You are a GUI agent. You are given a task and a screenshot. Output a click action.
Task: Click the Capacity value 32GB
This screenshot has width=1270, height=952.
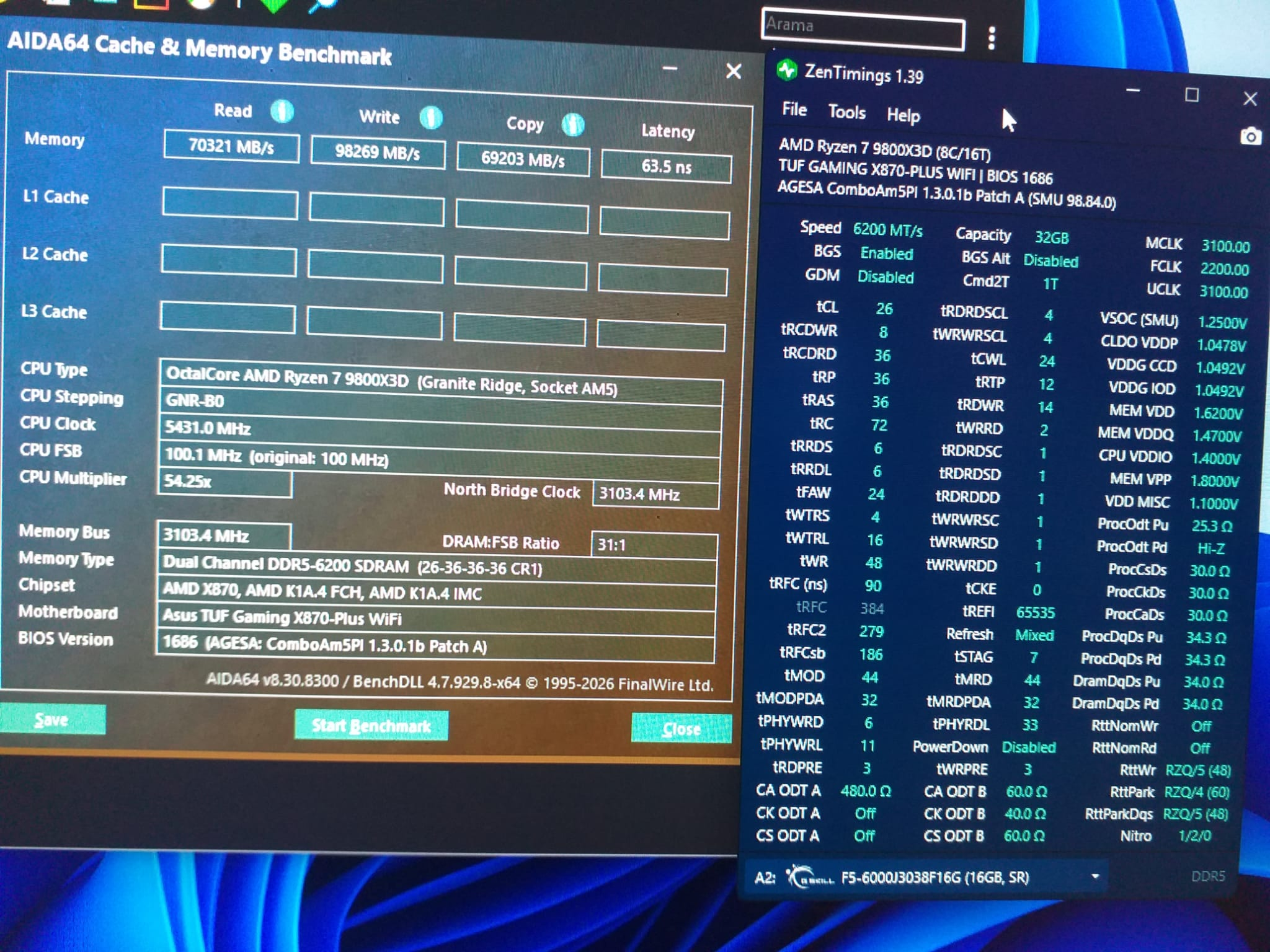click(1052, 237)
